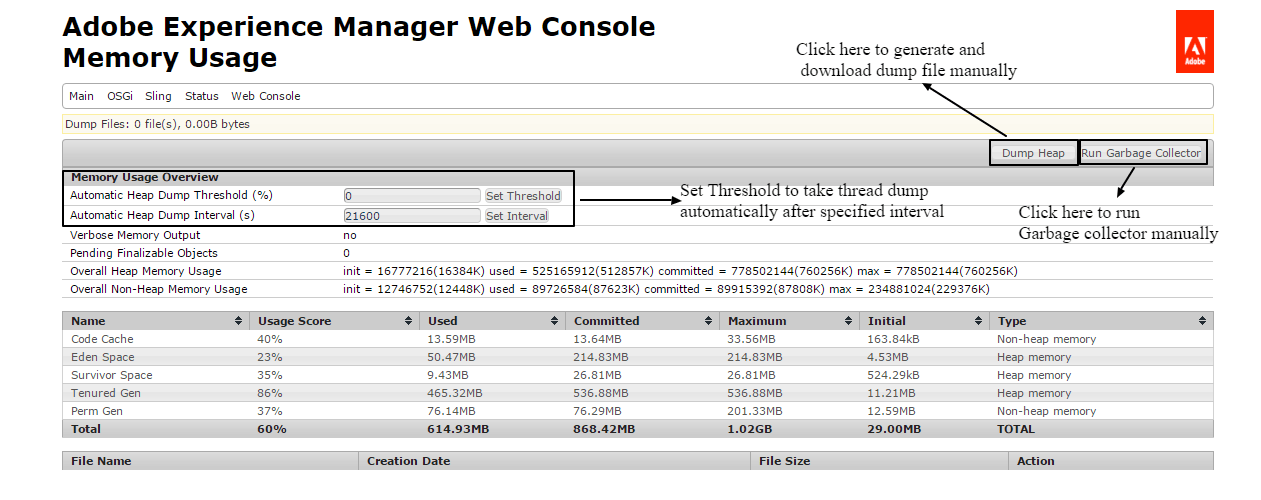Click the Pending Finalizable Objects label
This screenshot has width=1261, height=500.
[x=144, y=253]
